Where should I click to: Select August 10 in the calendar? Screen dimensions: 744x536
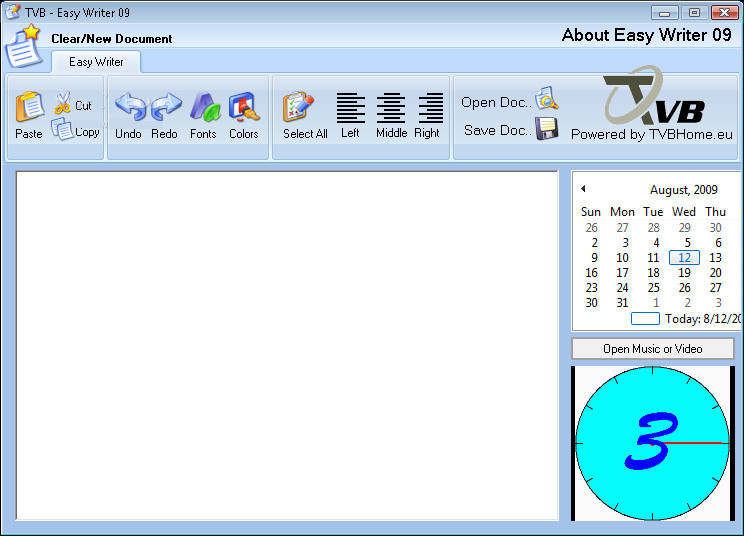[x=622, y=258]
